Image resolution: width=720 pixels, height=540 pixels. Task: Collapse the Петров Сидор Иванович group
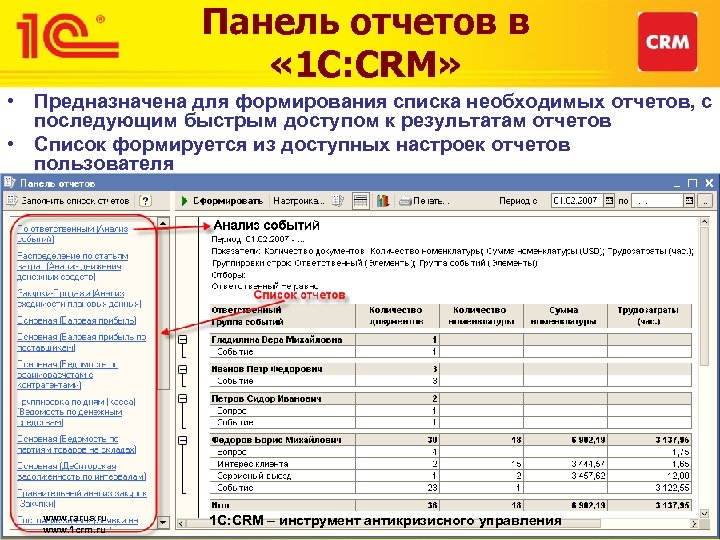[x=183, y=399]
